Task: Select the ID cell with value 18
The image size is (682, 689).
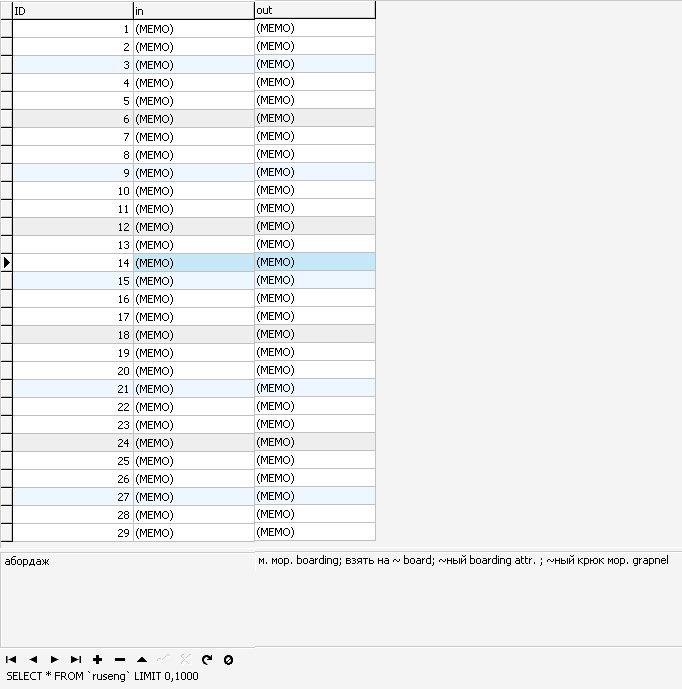Action: pyautogui.click(x=73, y=335)
